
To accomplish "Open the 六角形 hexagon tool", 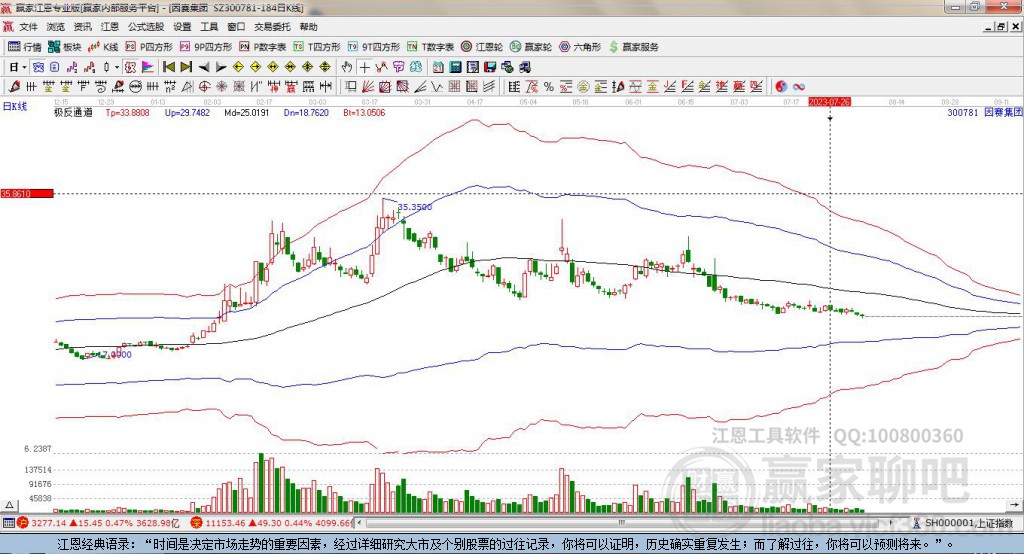I will tap(580, 47).
